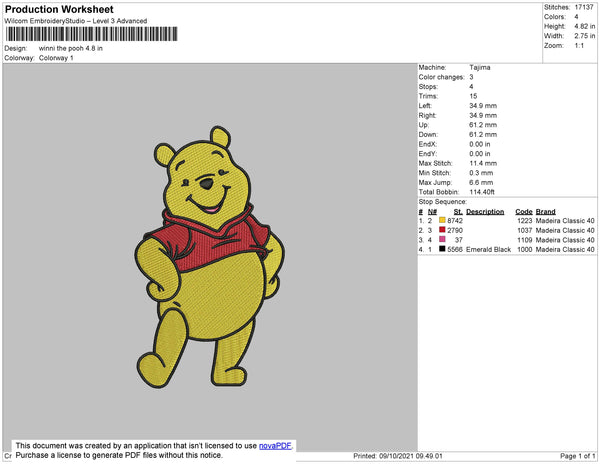Image resolution: width=600 pixels, height=464 pixels.
Task: Open the novaPDF link
Action: 275,446
